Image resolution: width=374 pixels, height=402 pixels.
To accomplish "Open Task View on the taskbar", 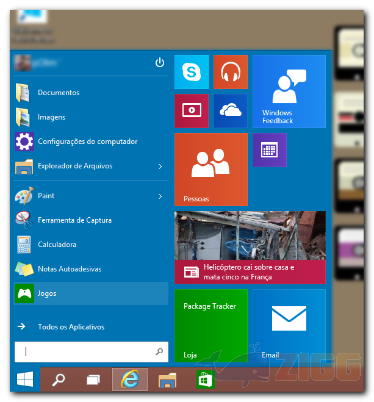I will point(93,379).
